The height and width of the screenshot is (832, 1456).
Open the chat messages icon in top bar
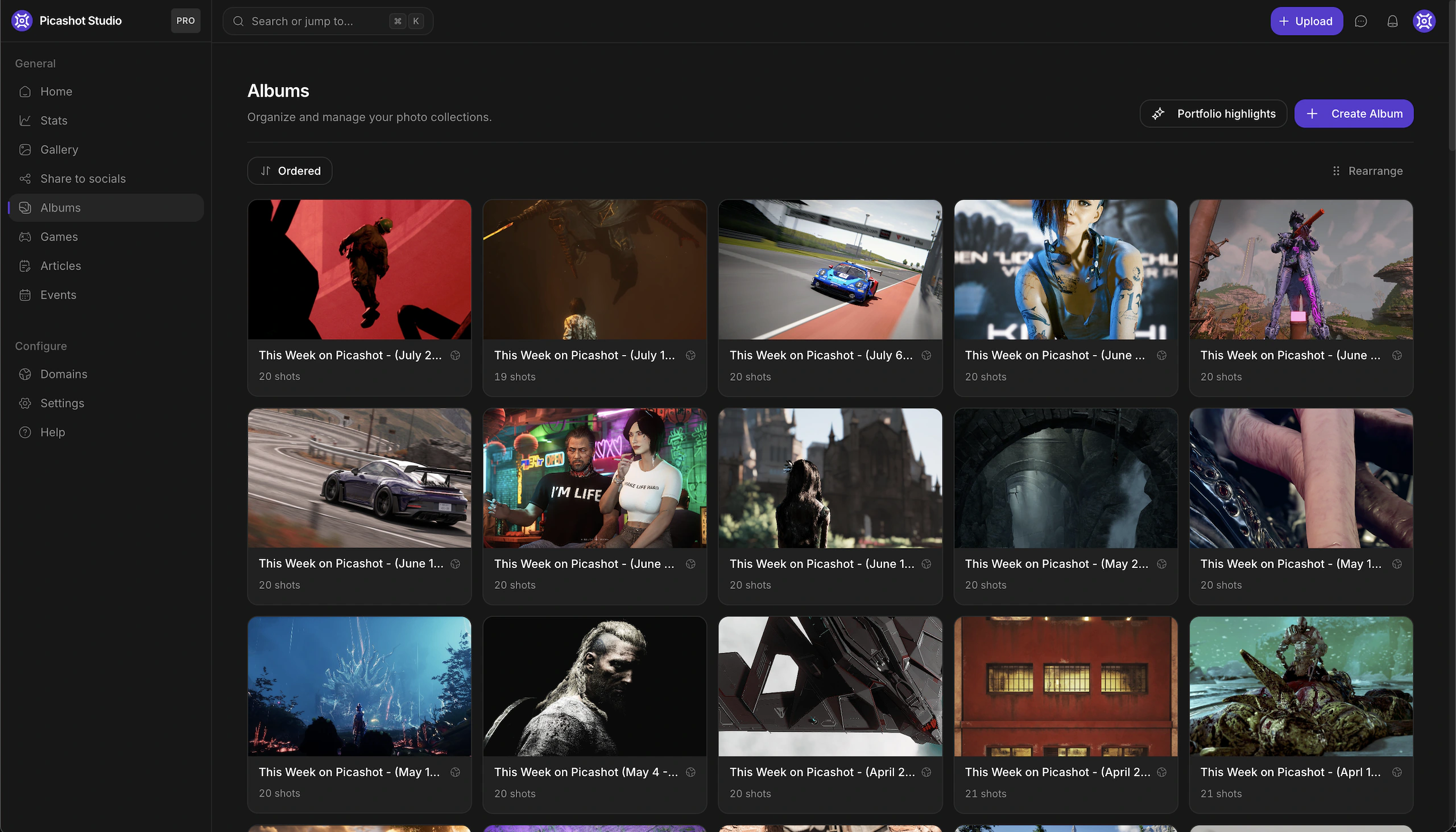coord(1360,21)
